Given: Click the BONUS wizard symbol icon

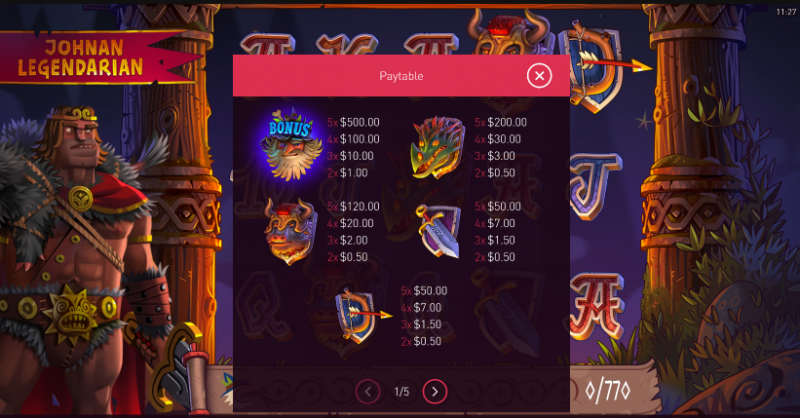Looking at the screenshot, I should click(x=291, y=144).
